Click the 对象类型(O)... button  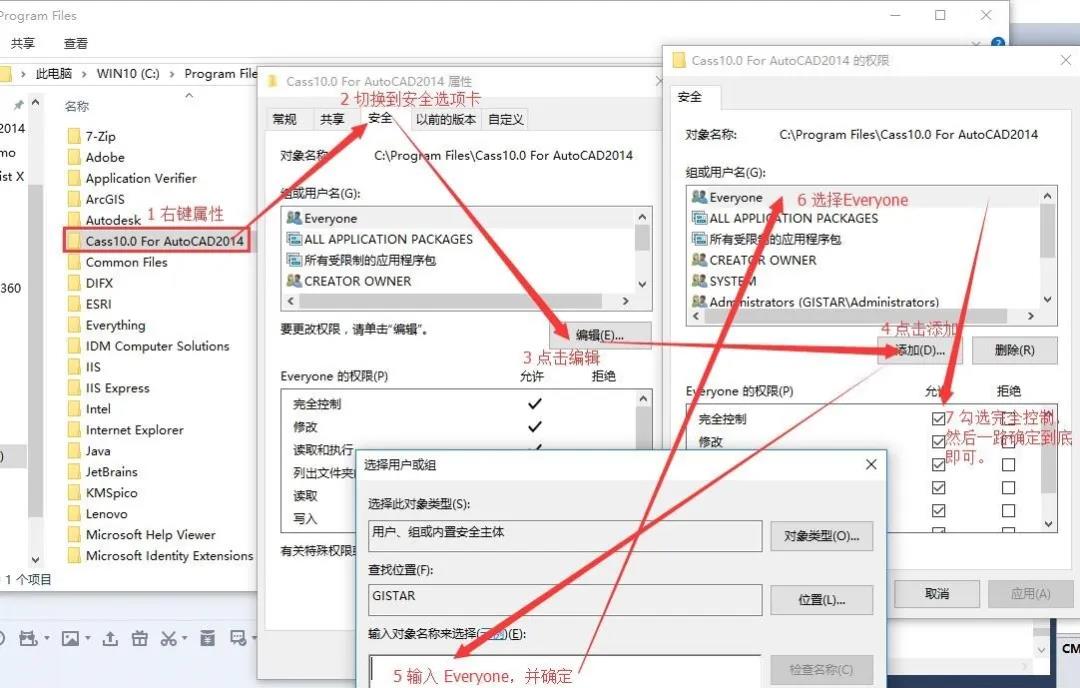pyautogui.click(x=821, y=536)
